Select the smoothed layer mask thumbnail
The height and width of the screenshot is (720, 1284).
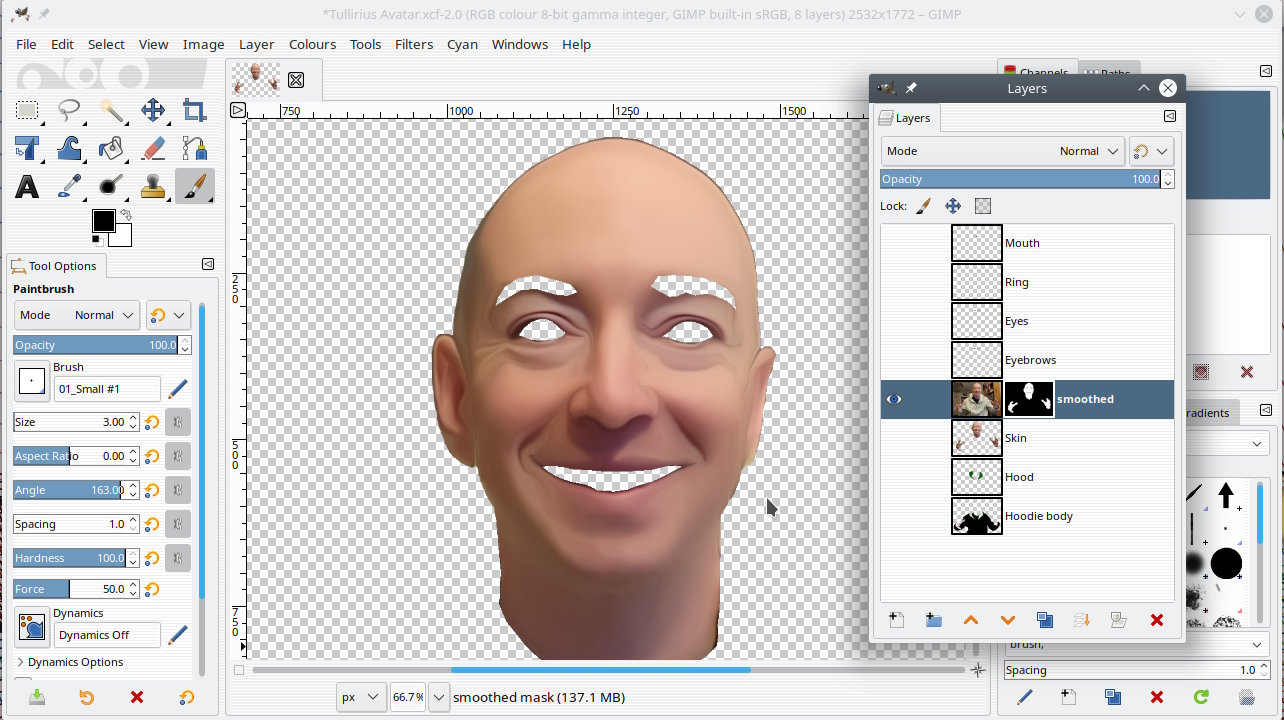[1029, 399]
